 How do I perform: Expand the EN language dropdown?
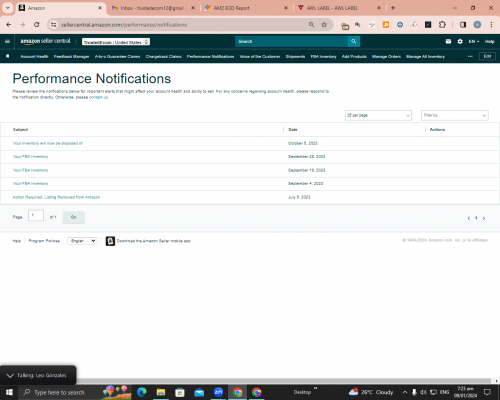[x=474, y=41]
